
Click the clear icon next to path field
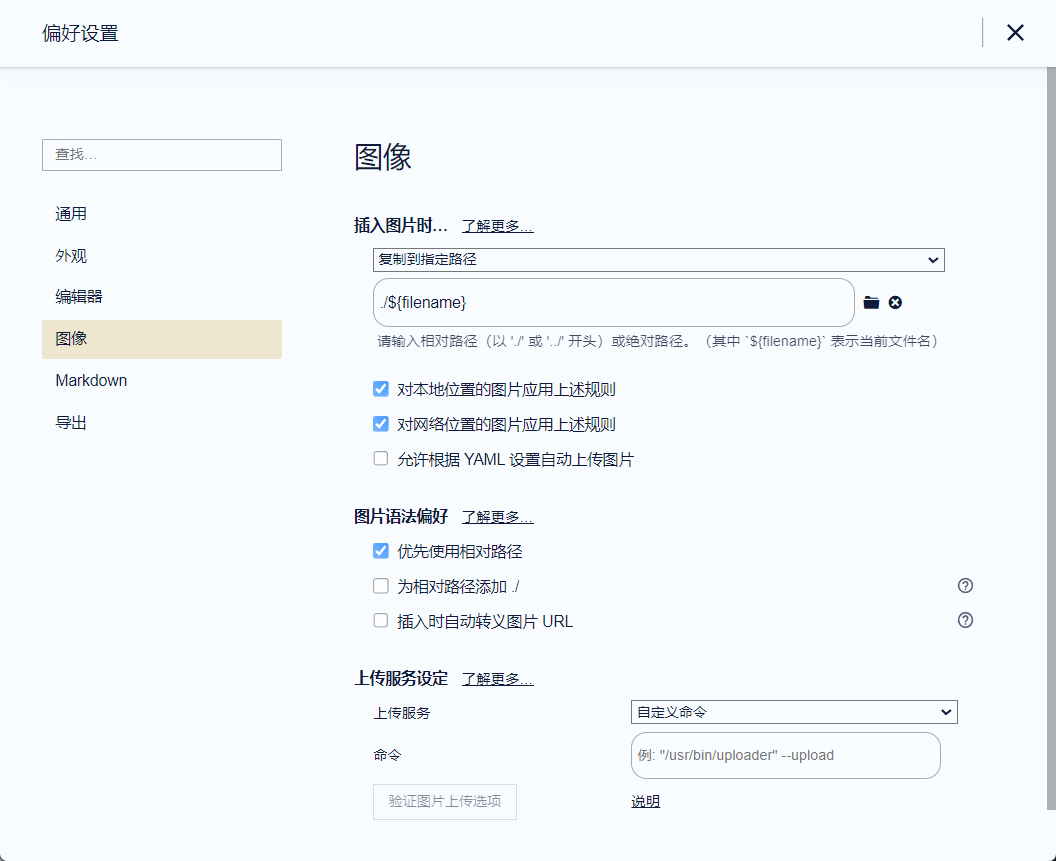895,303
